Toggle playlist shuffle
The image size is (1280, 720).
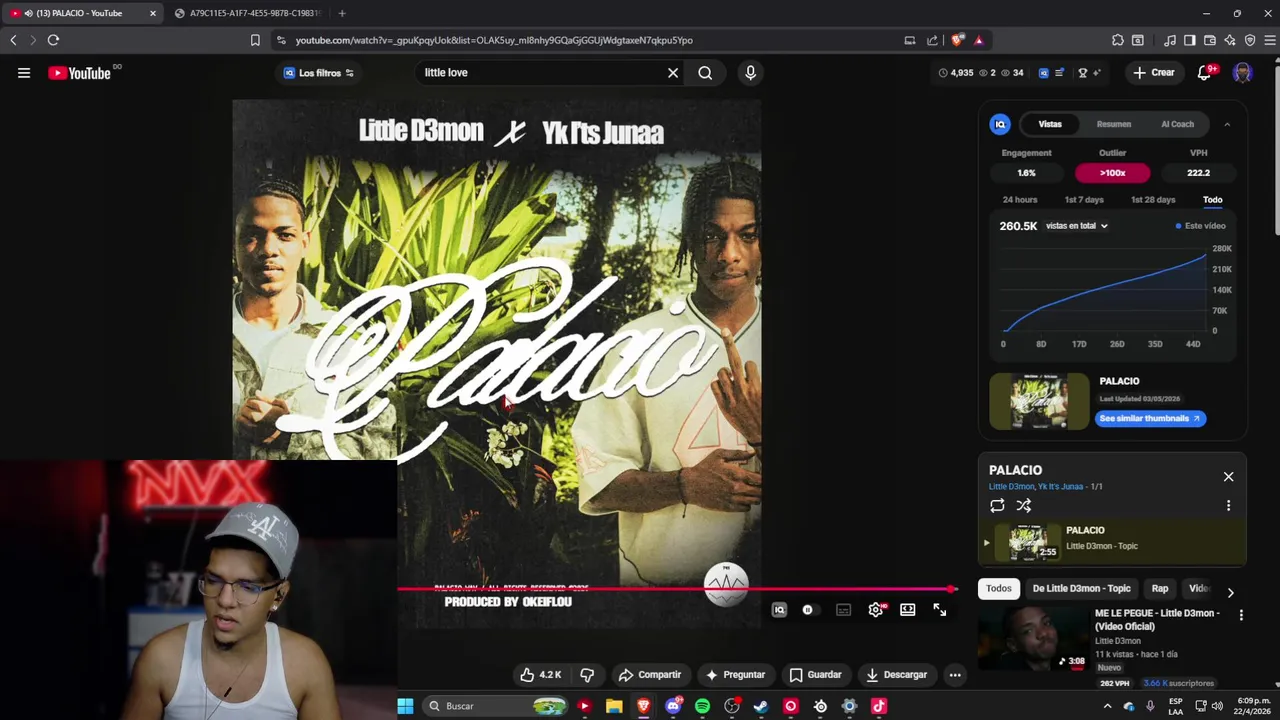[1024, 506]
